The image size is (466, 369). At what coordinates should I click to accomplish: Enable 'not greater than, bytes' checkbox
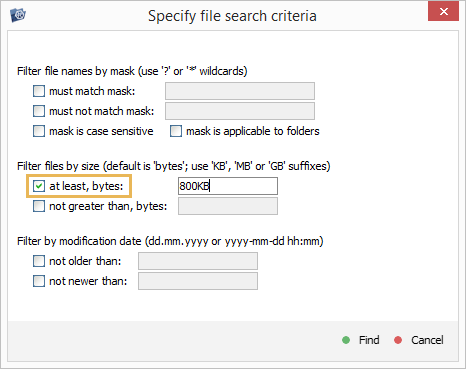[39, 206]
